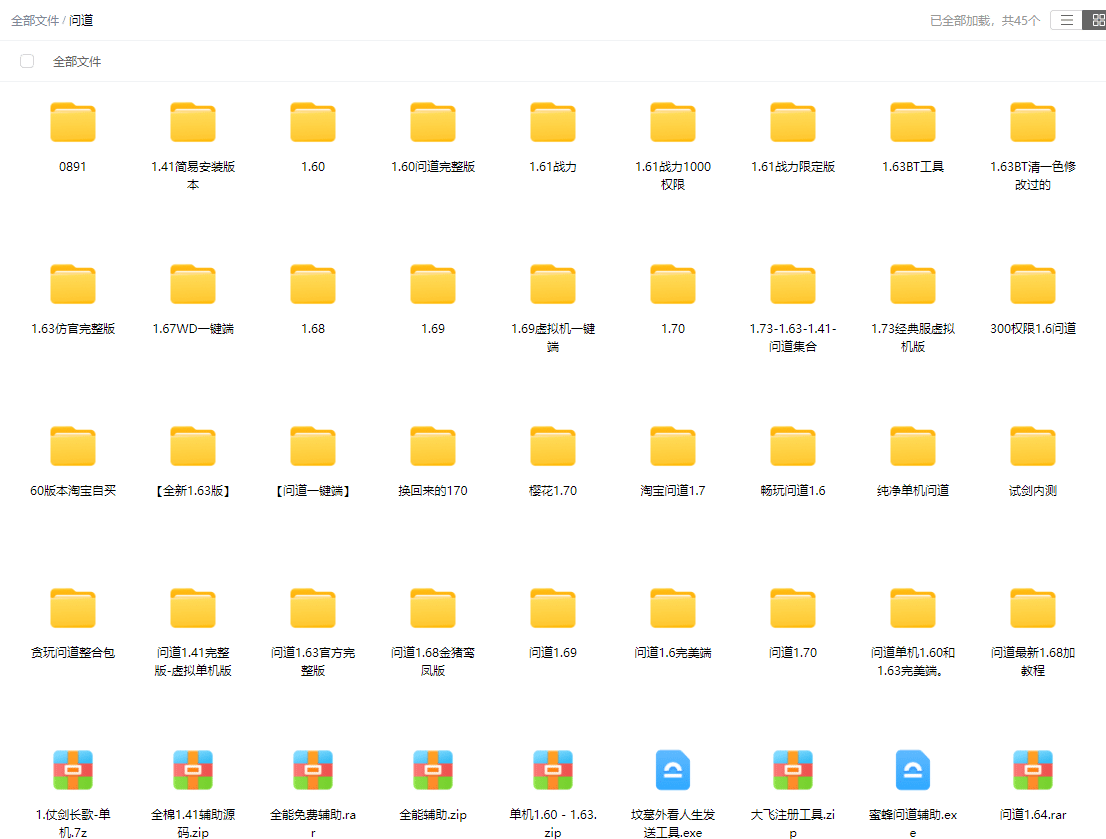Viewport: 1106px width, 839px height.
Task: Open the 问道1.68金猪鸾凤版 folder
Action: [433, 608]
